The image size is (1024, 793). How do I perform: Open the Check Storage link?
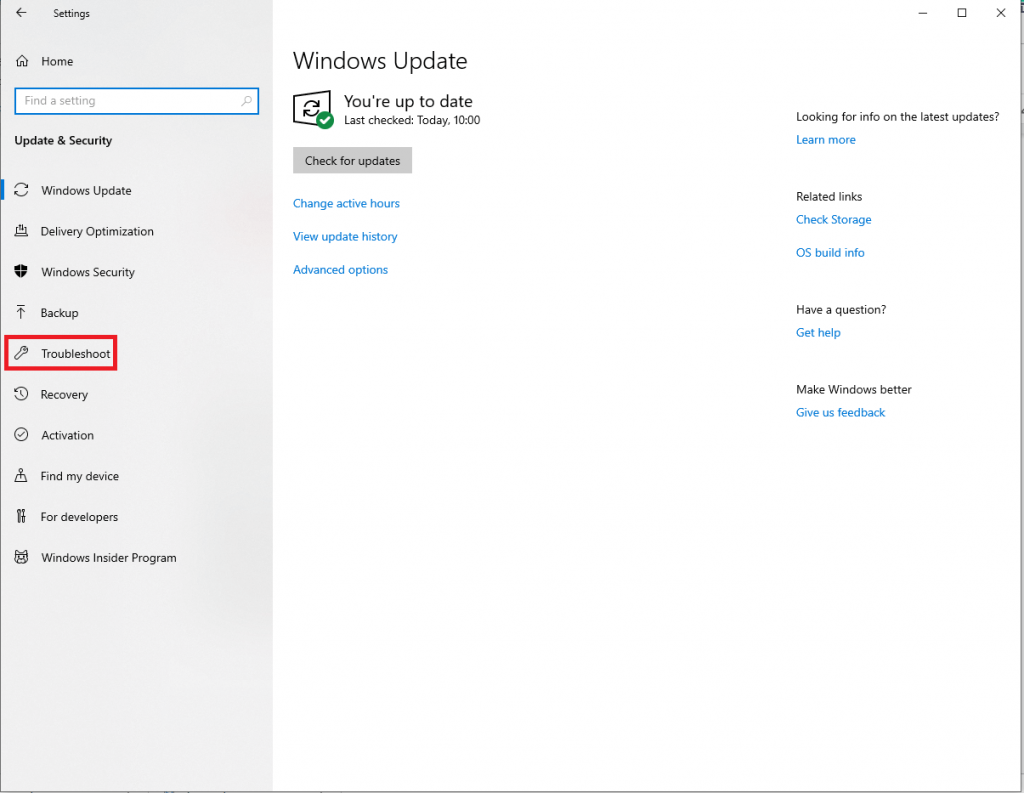pos(833,219)
